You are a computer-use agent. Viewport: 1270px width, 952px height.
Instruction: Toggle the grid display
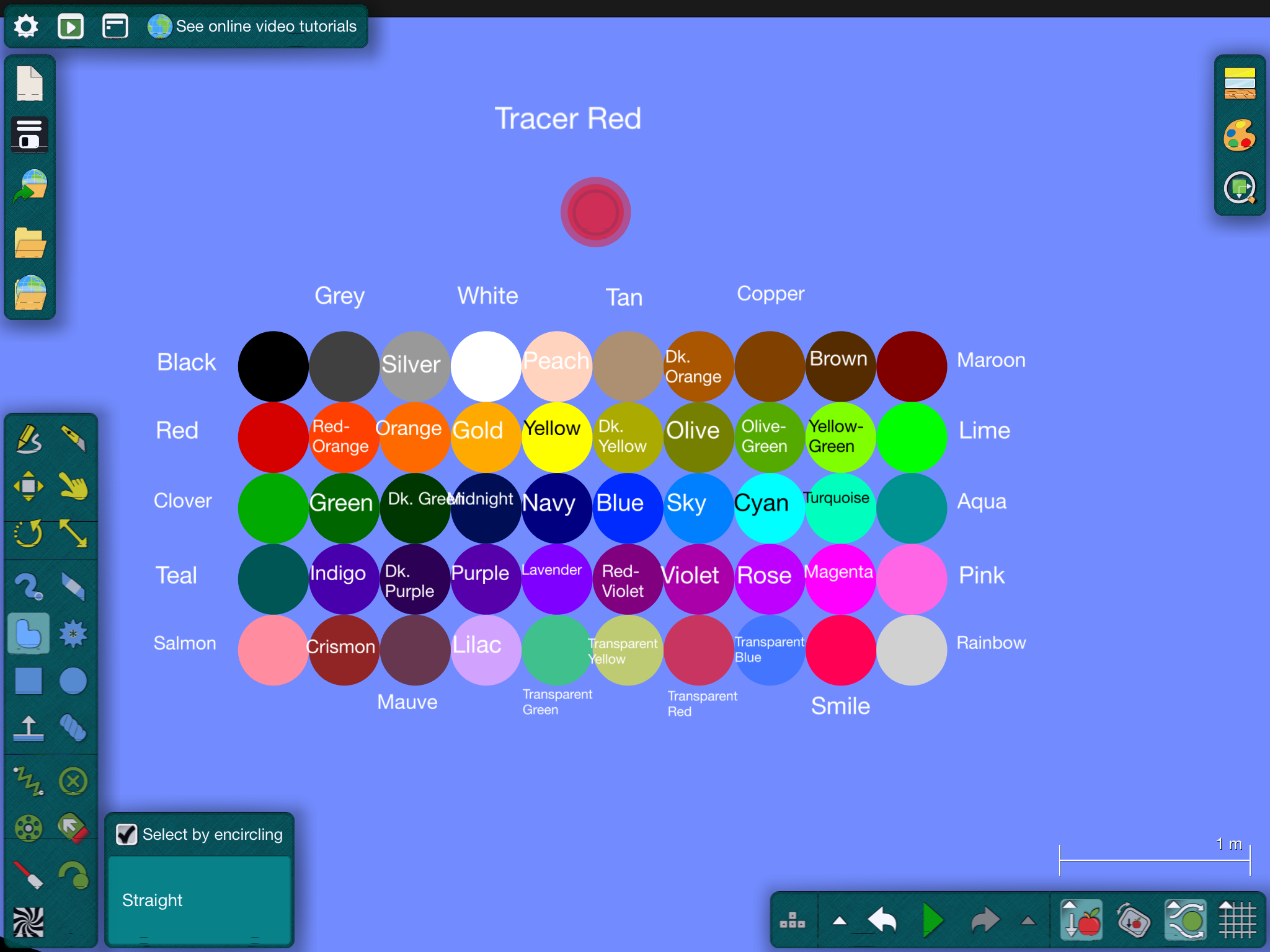pos(1237,920)
